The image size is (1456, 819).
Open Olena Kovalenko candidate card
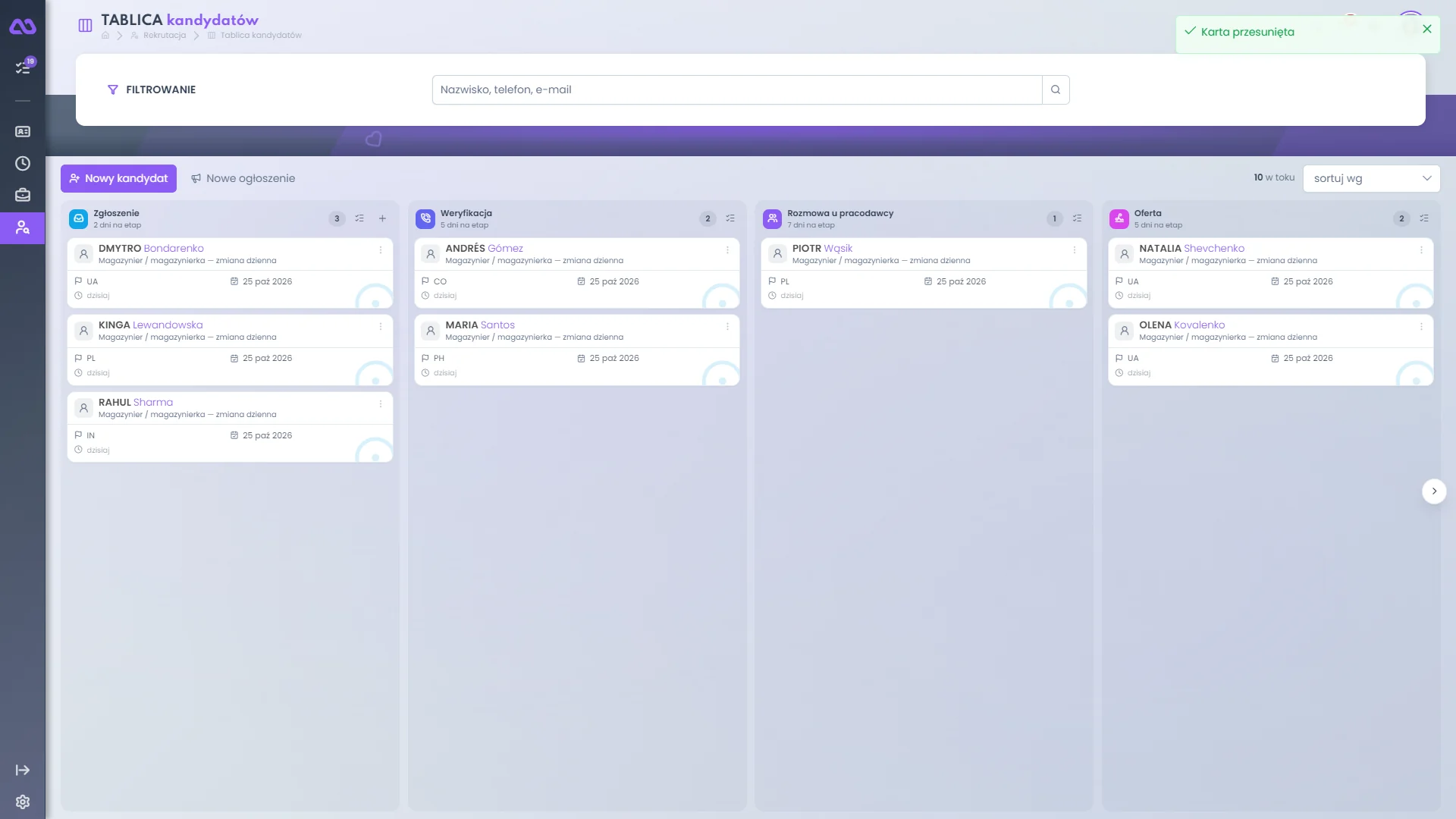click(x=1270, y=350)
